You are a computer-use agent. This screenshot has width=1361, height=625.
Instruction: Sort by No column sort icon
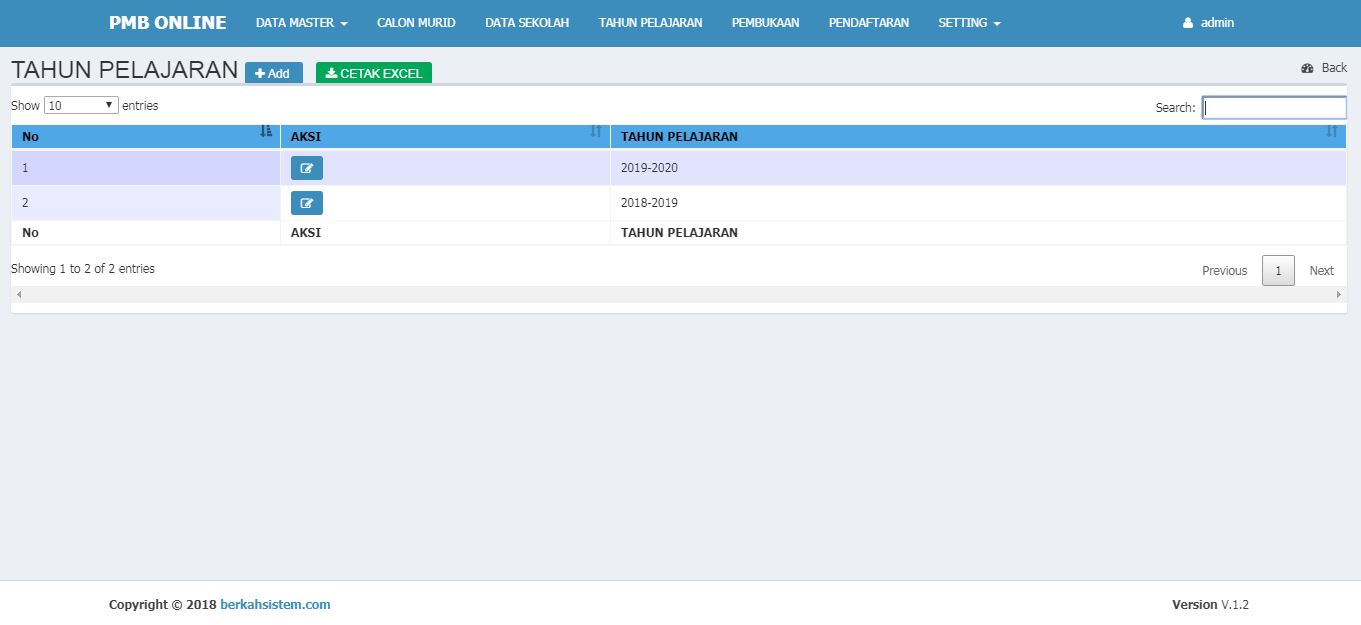point(266,132)
